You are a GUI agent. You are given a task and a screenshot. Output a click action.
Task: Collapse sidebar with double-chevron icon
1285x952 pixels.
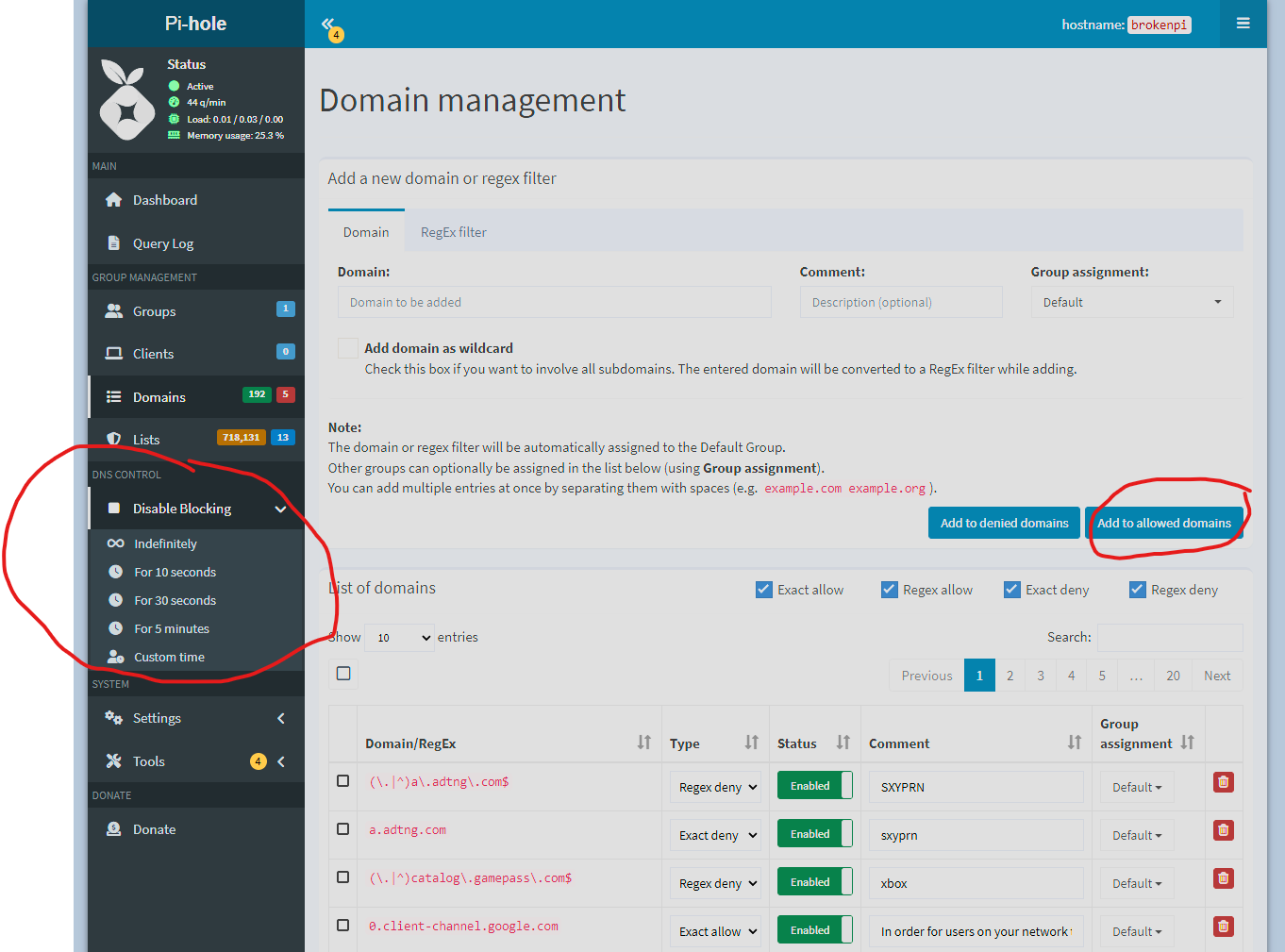pyautogui.click(x=328, y=25)
